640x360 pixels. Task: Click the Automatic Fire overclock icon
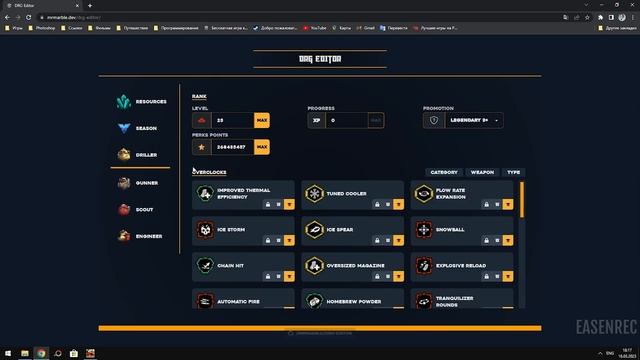[x=205, y=301]
